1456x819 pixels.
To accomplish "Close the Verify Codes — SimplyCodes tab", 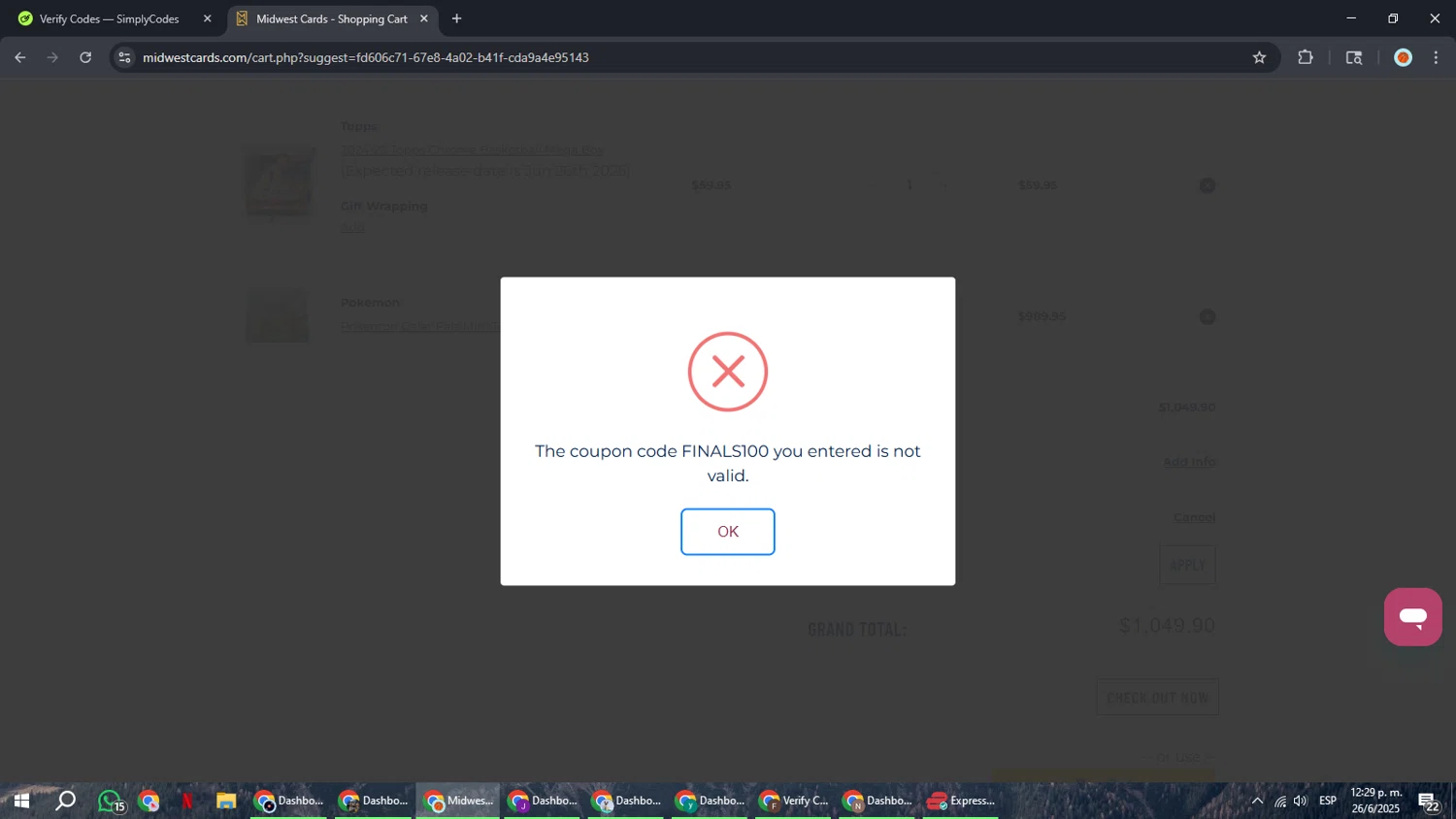I will (207, 18).
